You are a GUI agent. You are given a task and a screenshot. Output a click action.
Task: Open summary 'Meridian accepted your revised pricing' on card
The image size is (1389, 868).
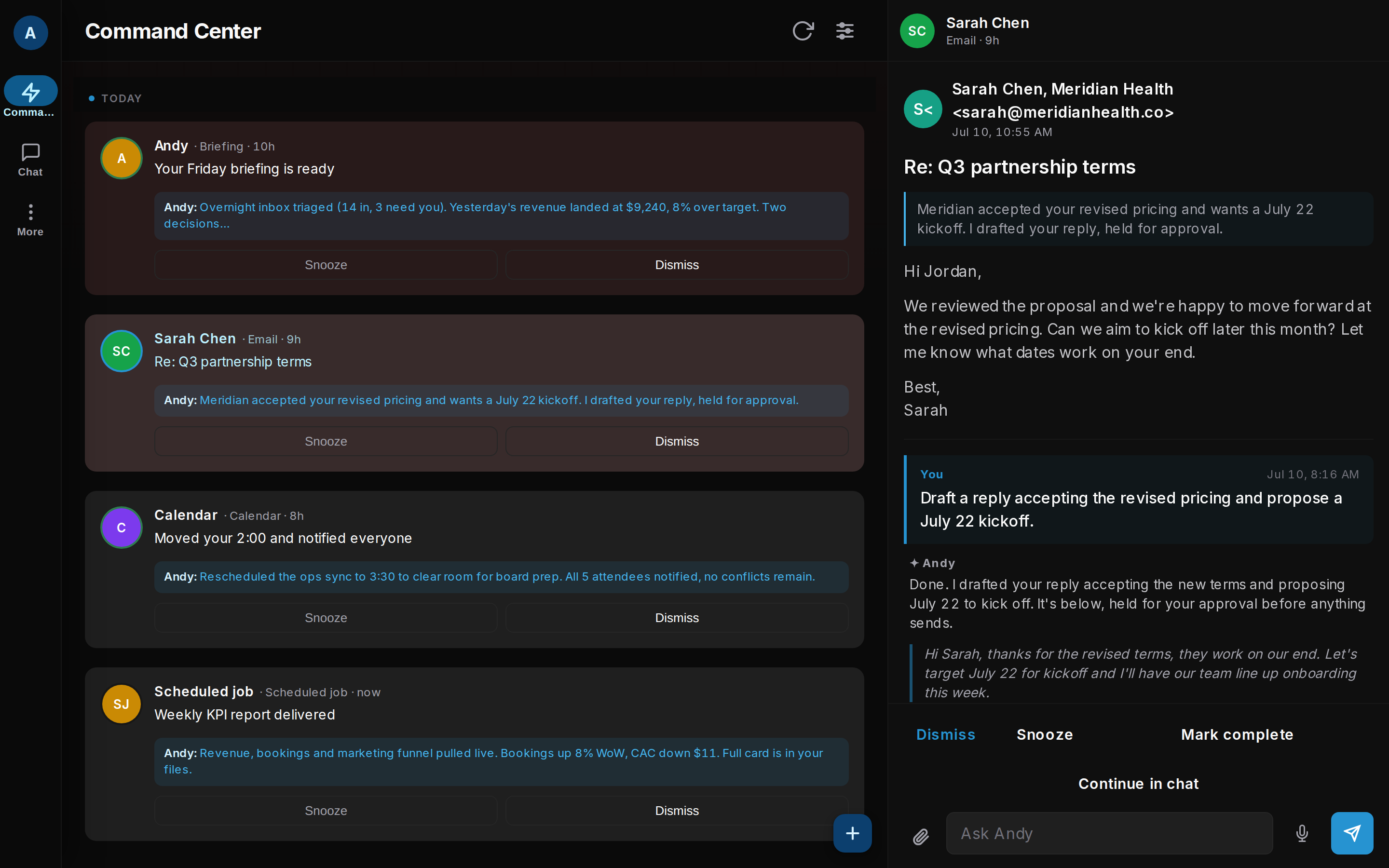pos(501,400)
